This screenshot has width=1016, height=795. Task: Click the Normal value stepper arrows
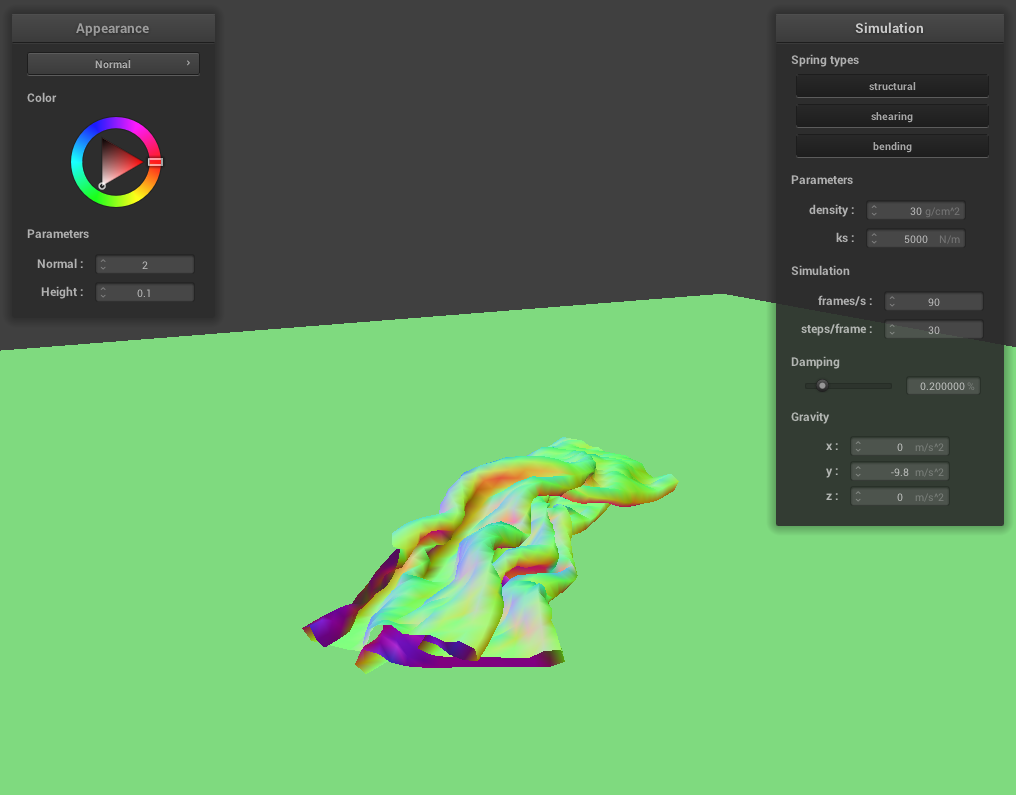pyautogui.click(x=103, y=264)
